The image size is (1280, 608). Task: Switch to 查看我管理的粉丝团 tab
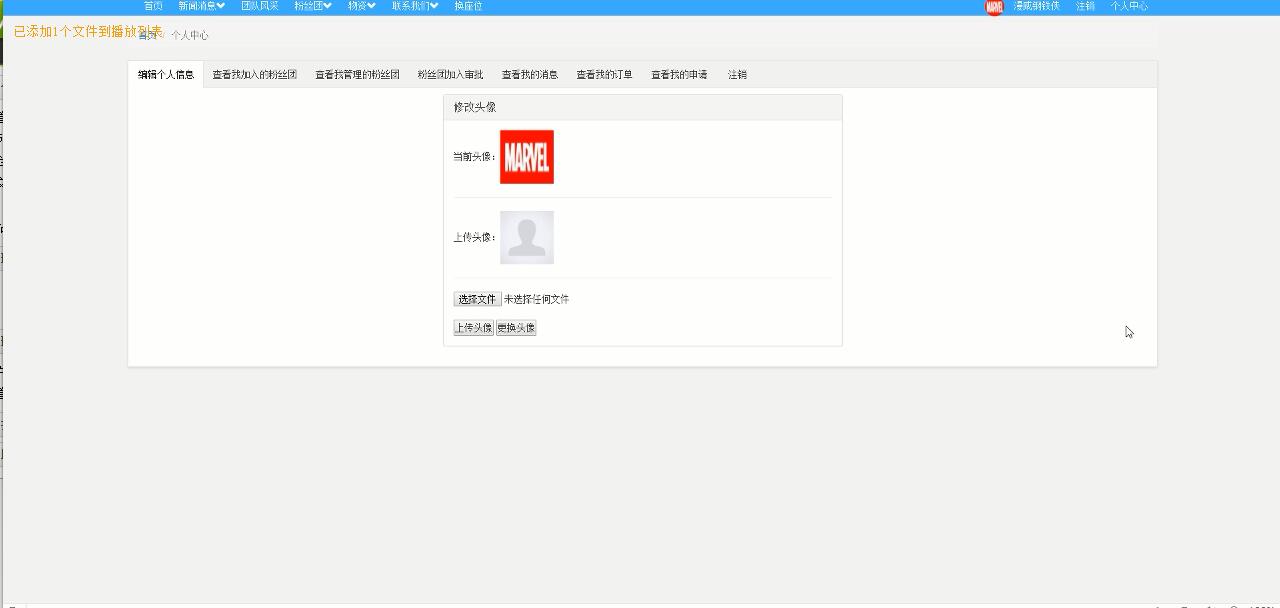[x=357, y=75]
